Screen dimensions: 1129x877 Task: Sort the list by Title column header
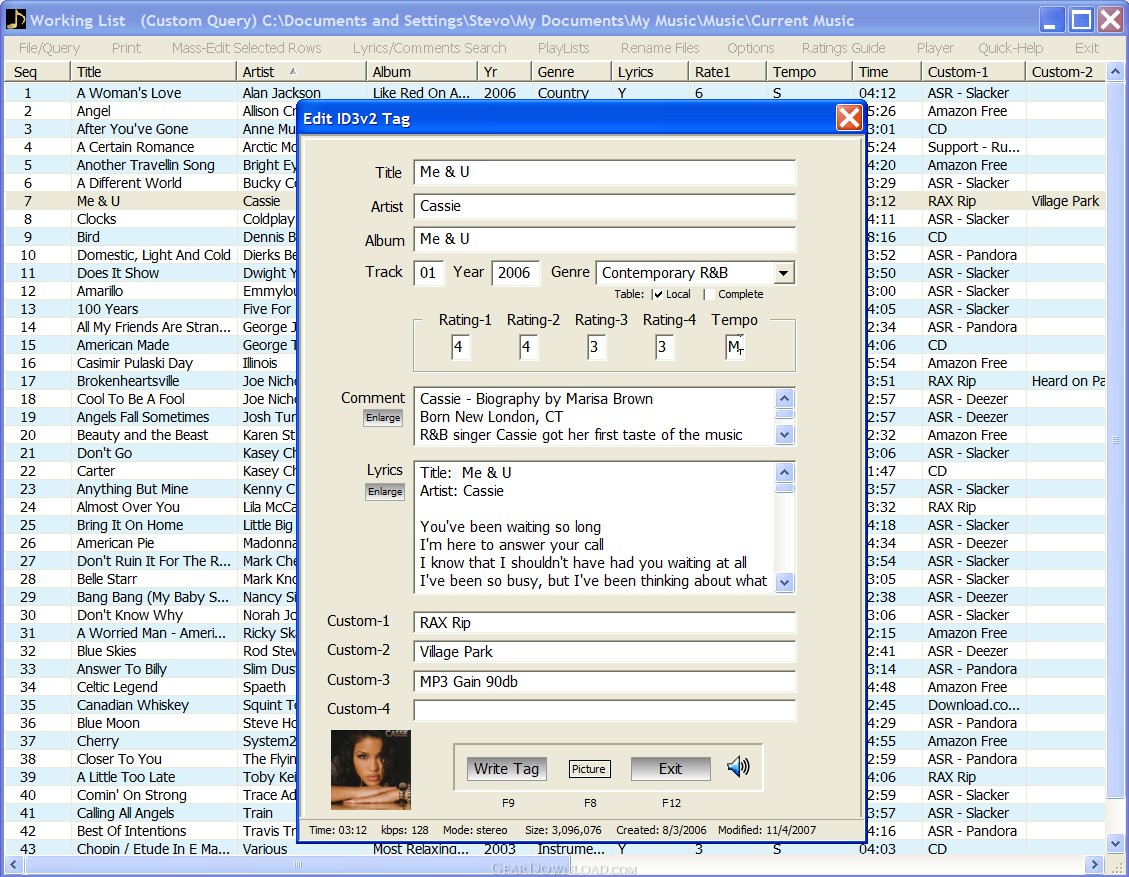153,72
